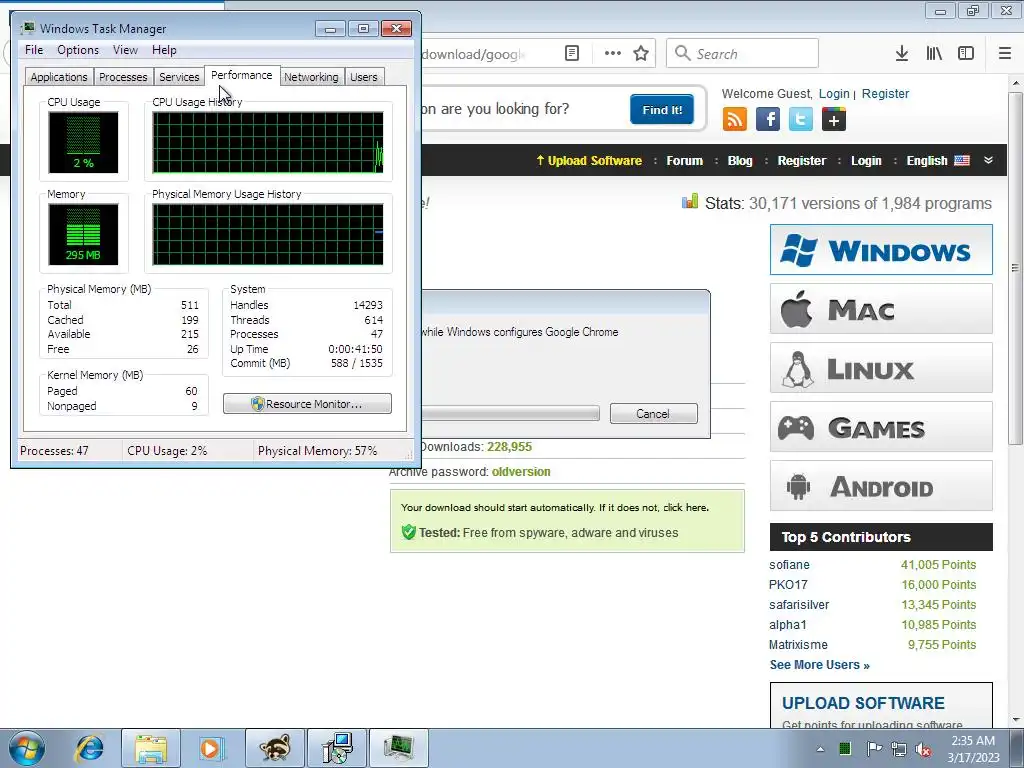Open the Firefox library icon
This screenshot has width=1024, height=768.
[934, 54]
